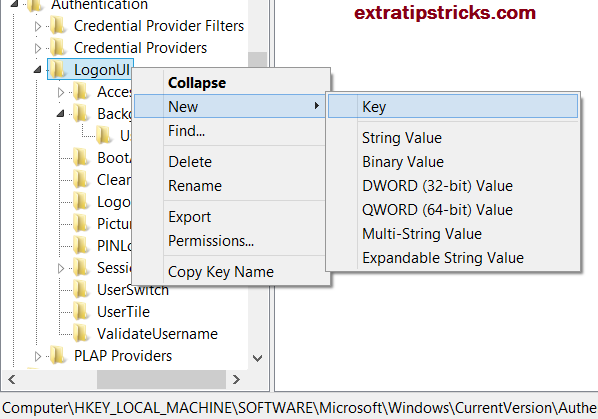The image size is (598, 419).
Task: Select Find... in context menu
Action: coord(186,131)
